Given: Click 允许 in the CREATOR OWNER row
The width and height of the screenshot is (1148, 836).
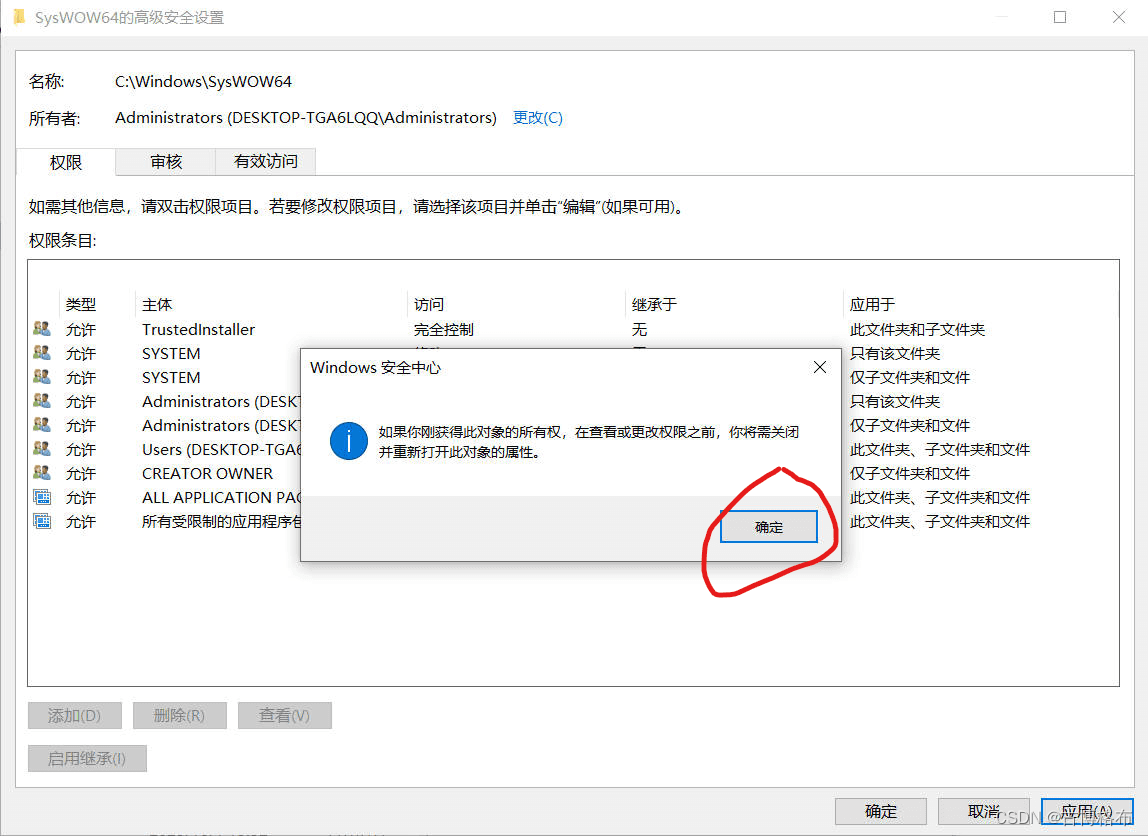Looking at the screenshot, I should tap(81, 474).
